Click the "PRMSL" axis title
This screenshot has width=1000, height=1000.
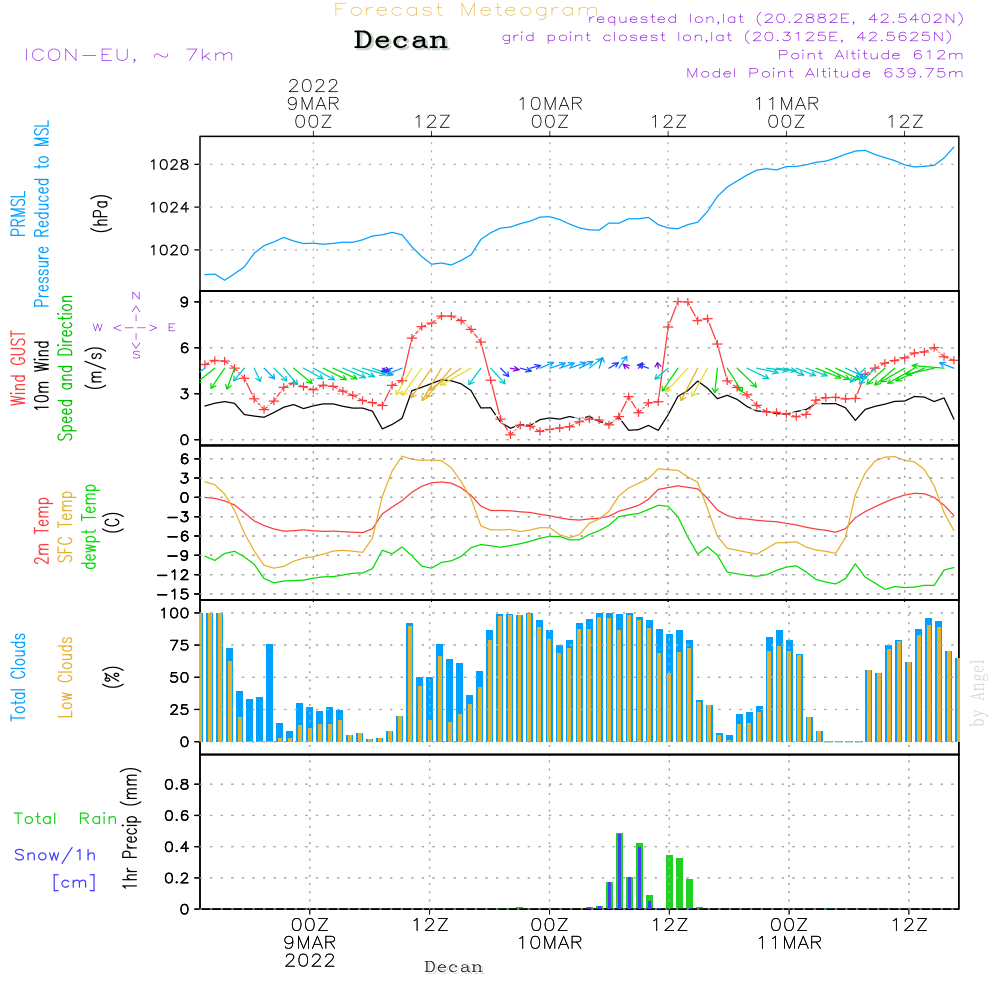click(x=18, y=214)
